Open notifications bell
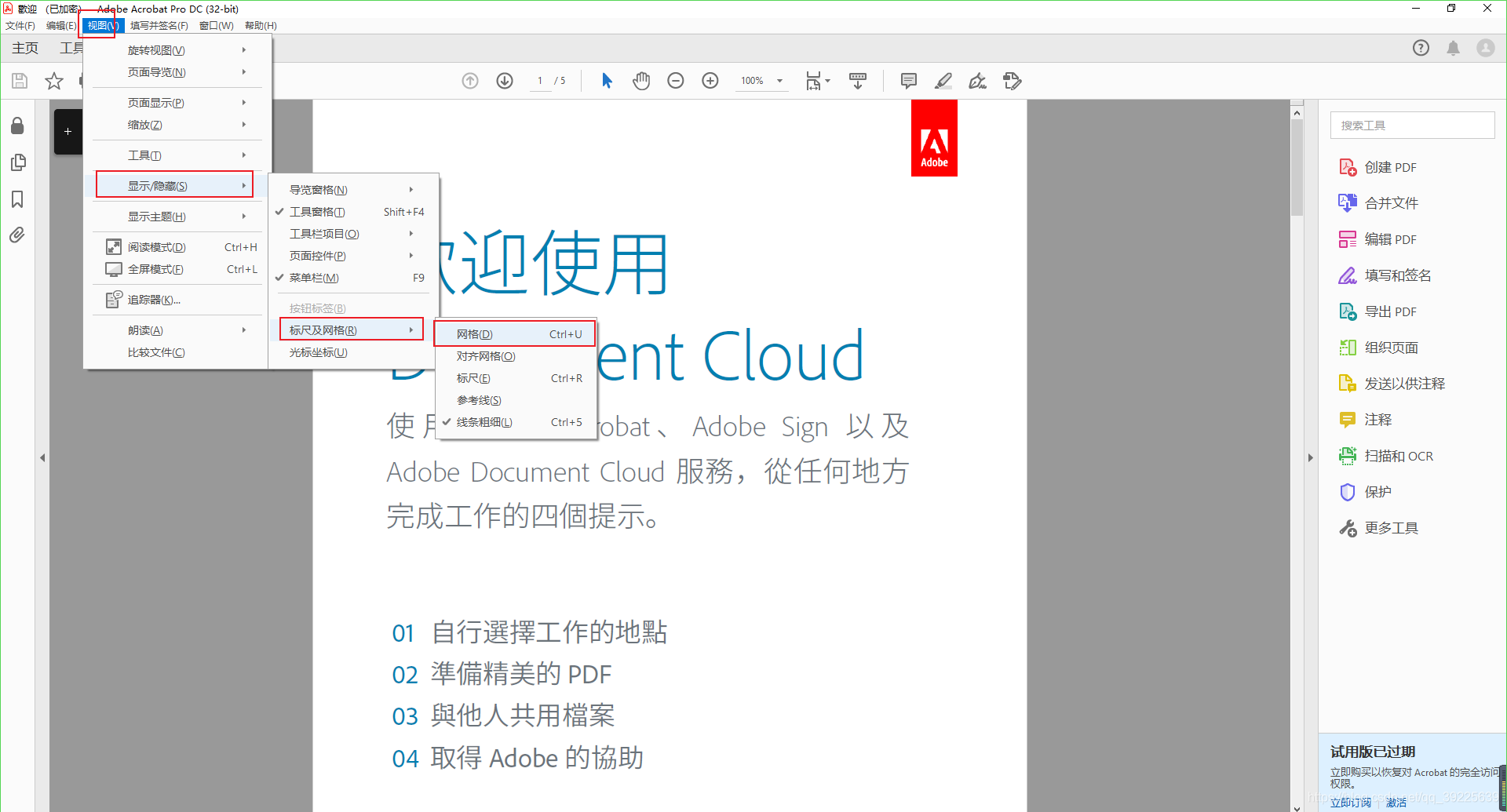The image size is (1507, 812). [x=1453, y=48]
